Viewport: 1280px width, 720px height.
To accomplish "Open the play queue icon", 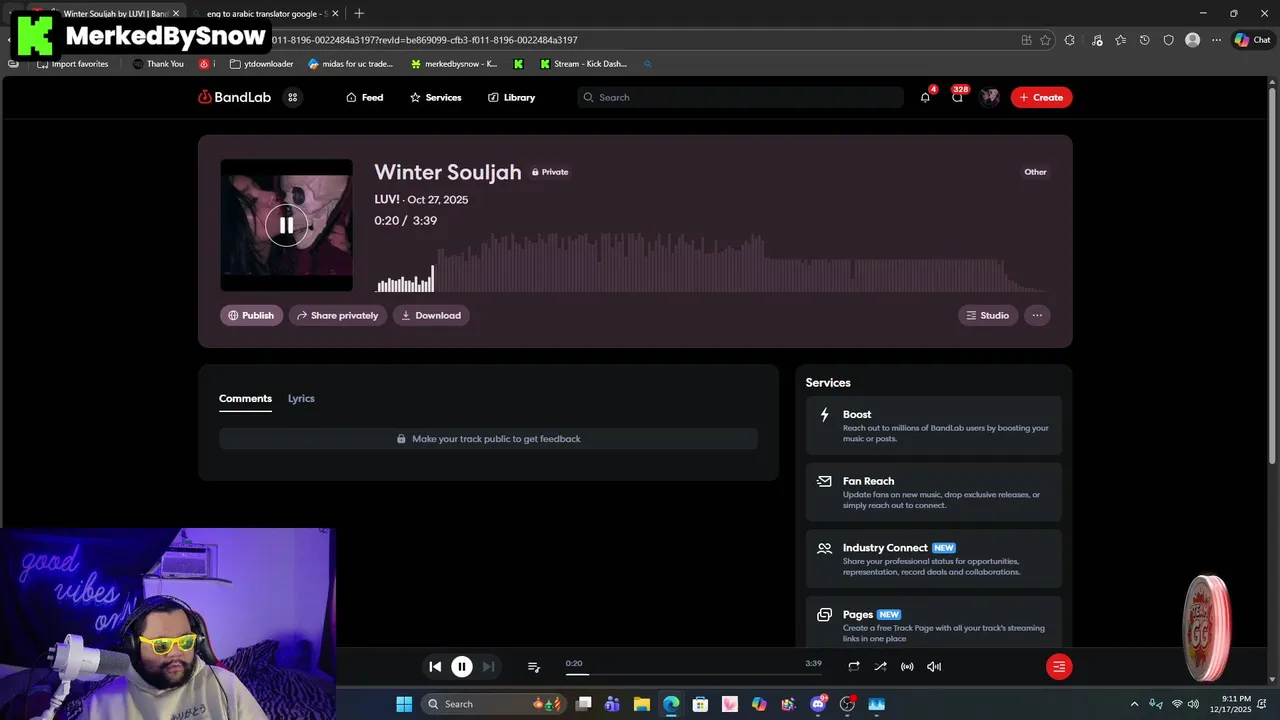I will tap(533, 666).
